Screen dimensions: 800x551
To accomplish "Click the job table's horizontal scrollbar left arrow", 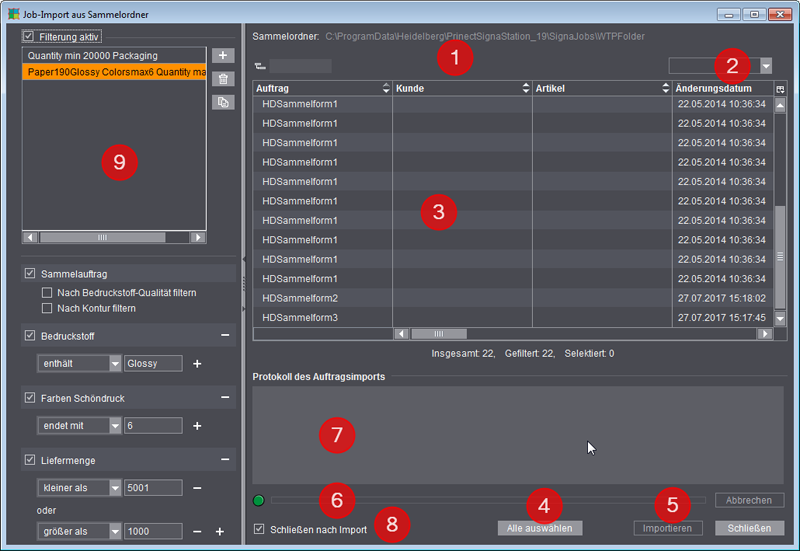I will [402, 334].
